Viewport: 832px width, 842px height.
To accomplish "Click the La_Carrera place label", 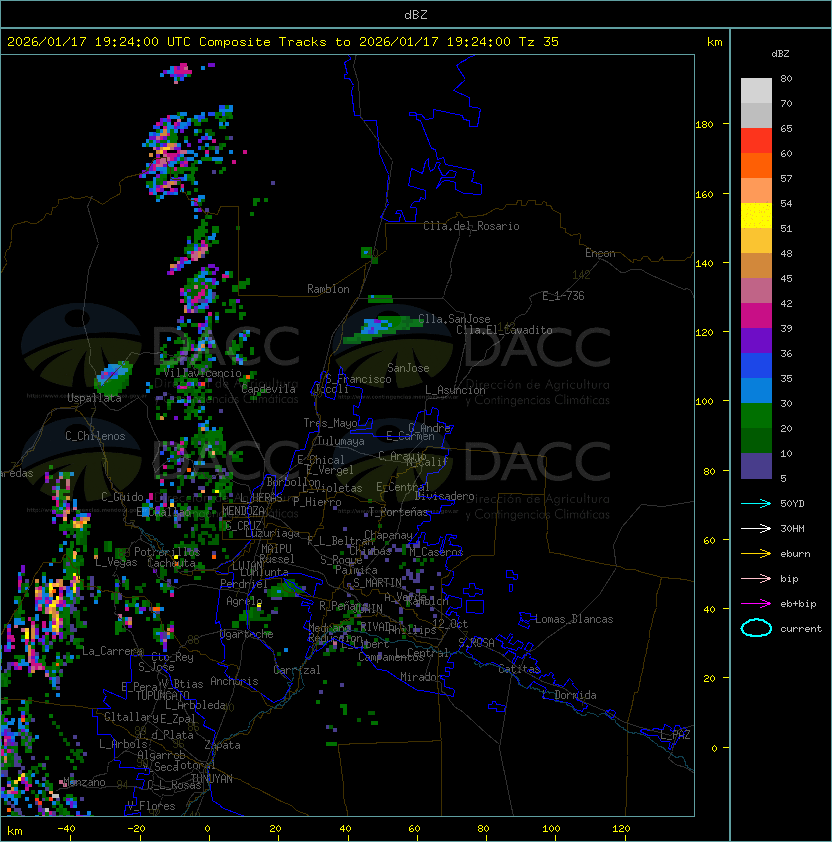I will tap(113, 651).
